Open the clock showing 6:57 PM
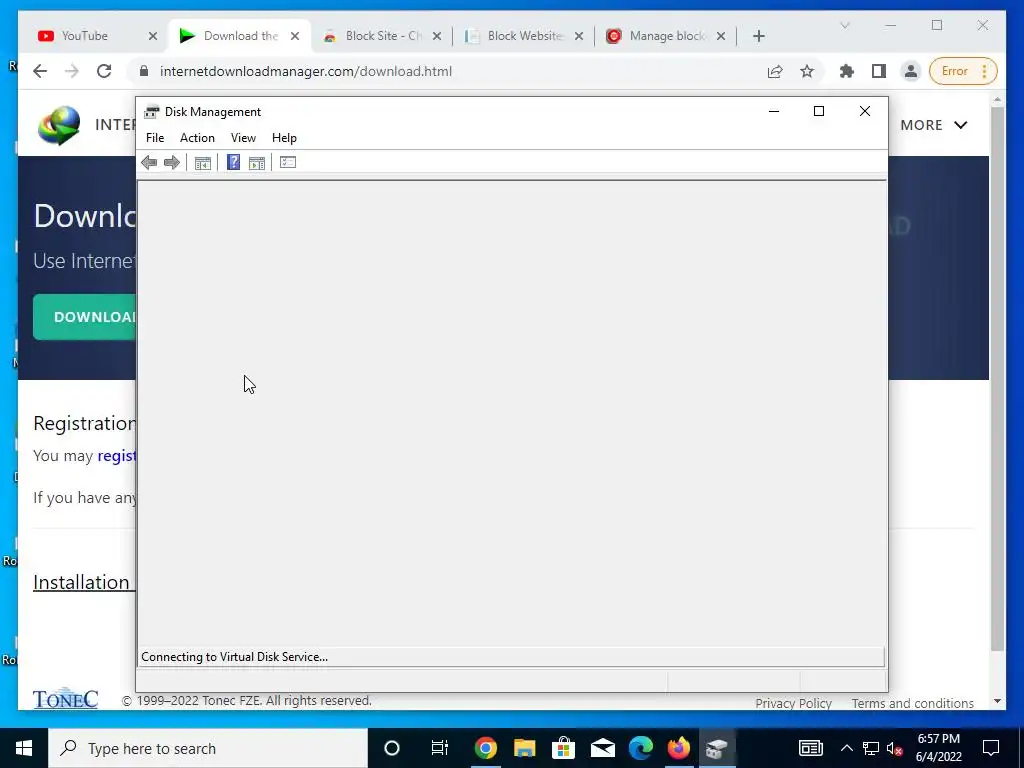 pyautogui.click(x=938, y=748)
